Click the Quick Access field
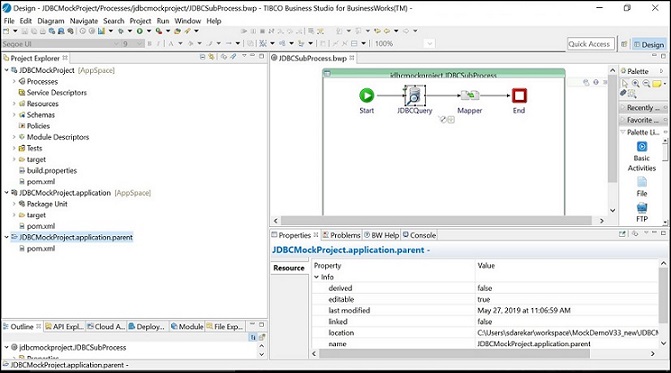This screenshot has height=373, width=671. click(591, 44)
